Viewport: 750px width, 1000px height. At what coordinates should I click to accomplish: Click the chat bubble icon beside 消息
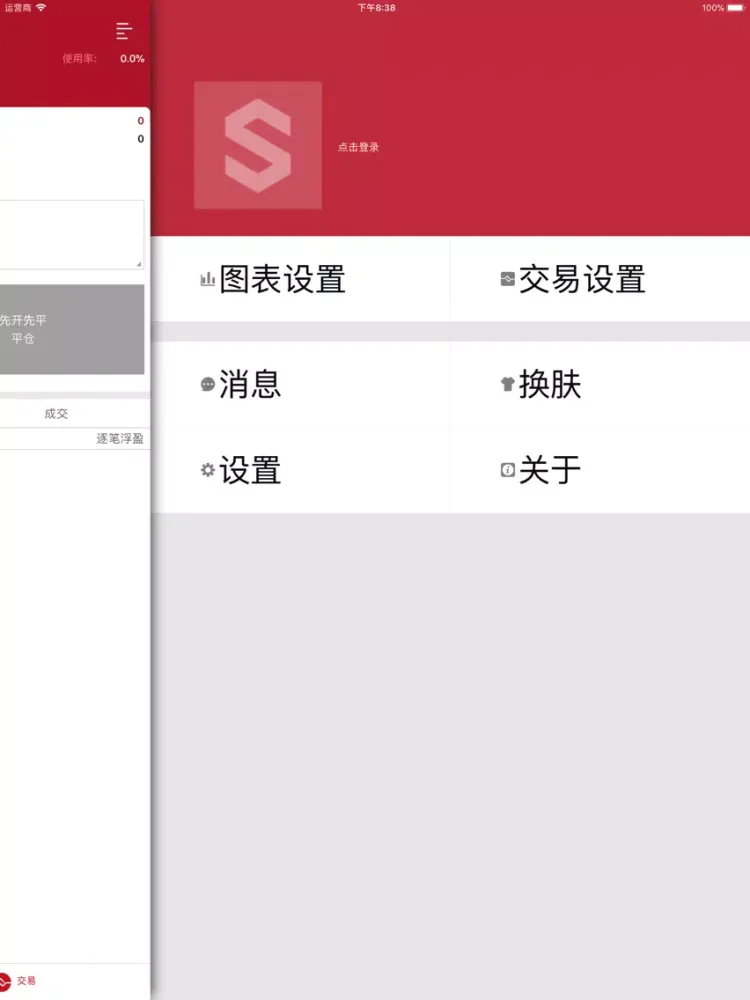(x=208, y=384)
